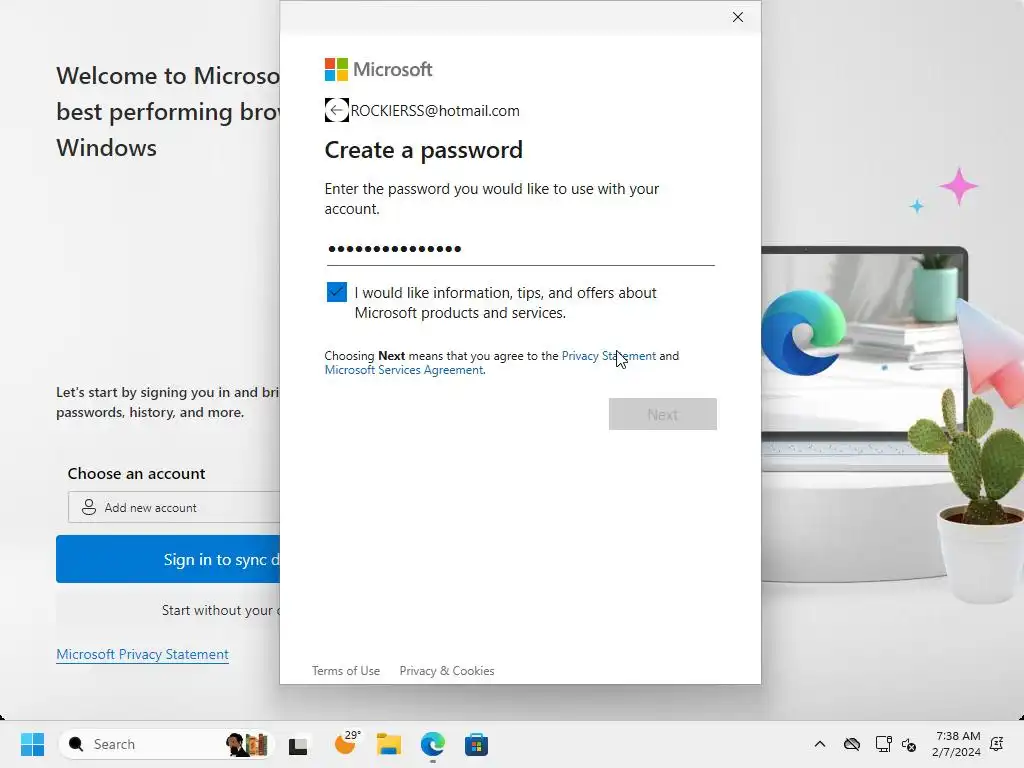This screenshot has width=1024, height=768.
Task: Click the Next button
Action: (x=662, y=414)
